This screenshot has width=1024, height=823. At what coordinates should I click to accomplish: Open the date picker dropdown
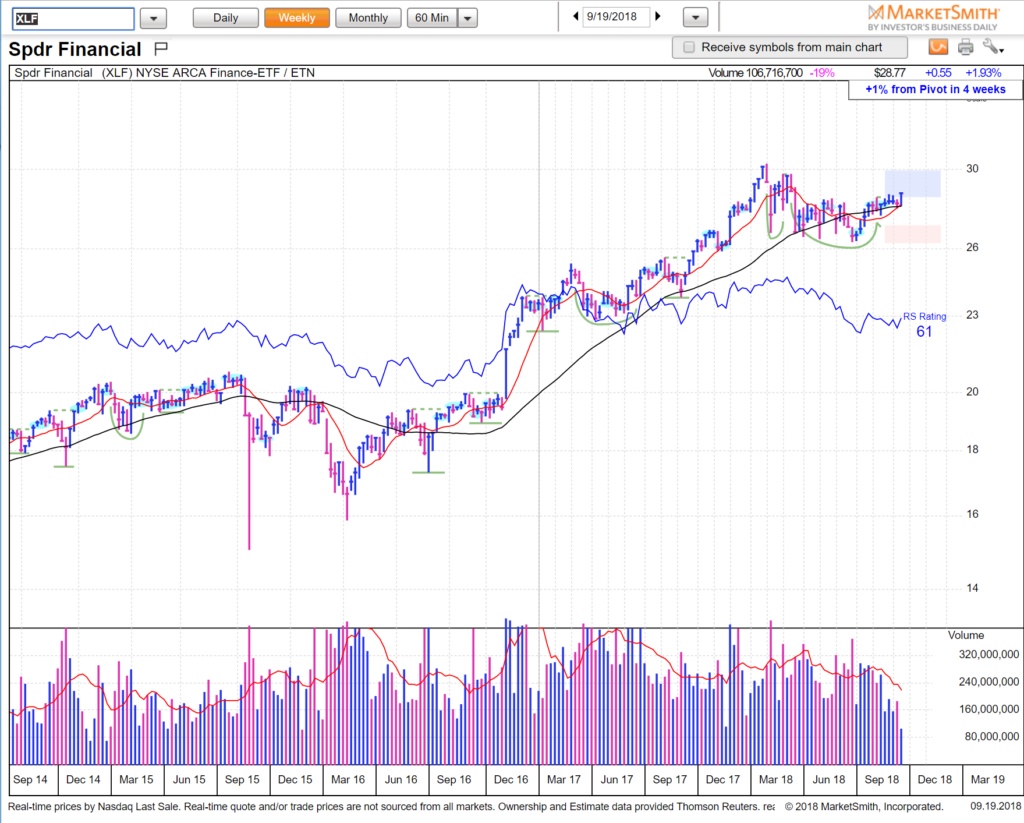[x=696, y=18]
